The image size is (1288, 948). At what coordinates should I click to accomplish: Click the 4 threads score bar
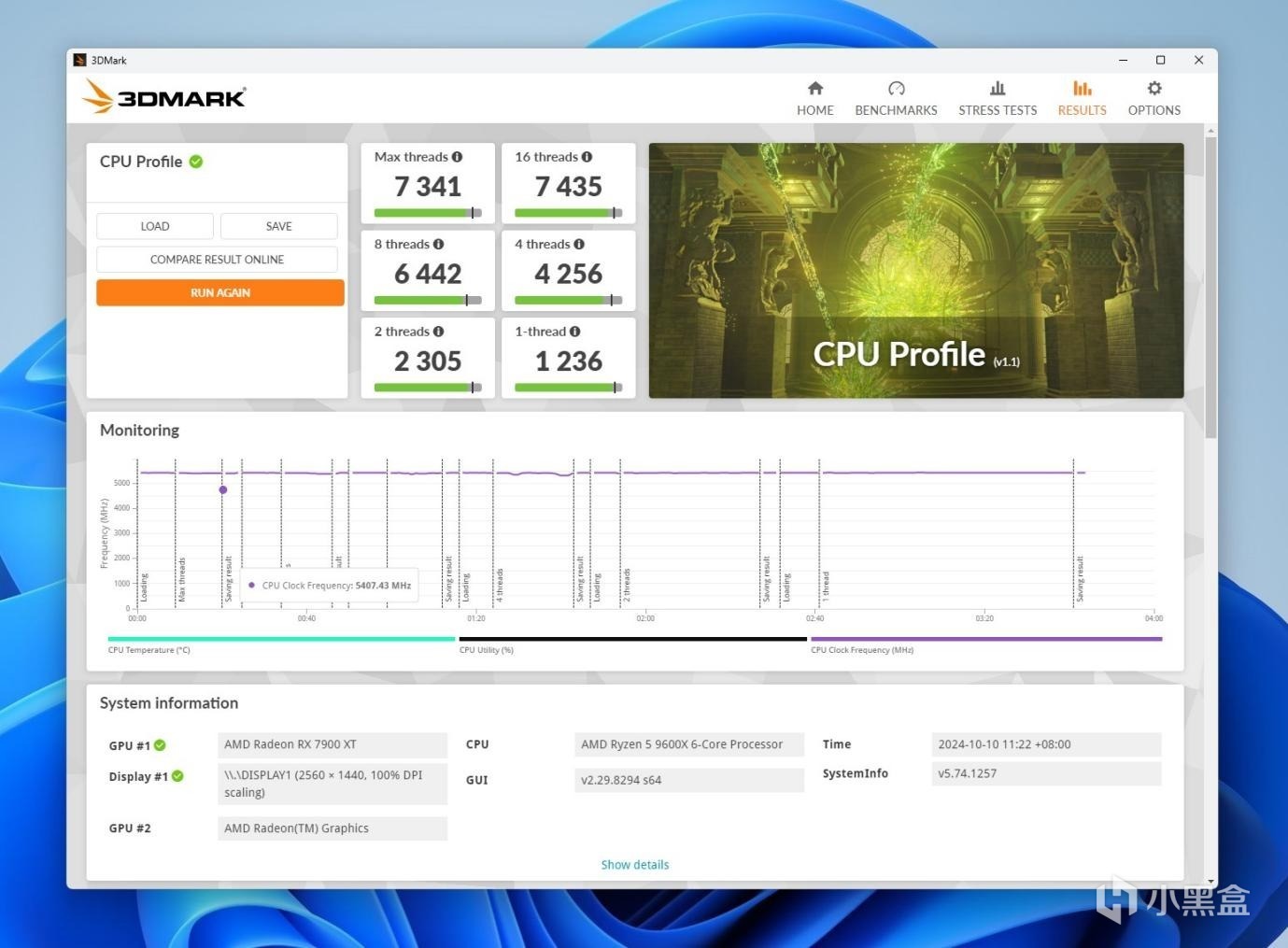(x=568, y=300)
